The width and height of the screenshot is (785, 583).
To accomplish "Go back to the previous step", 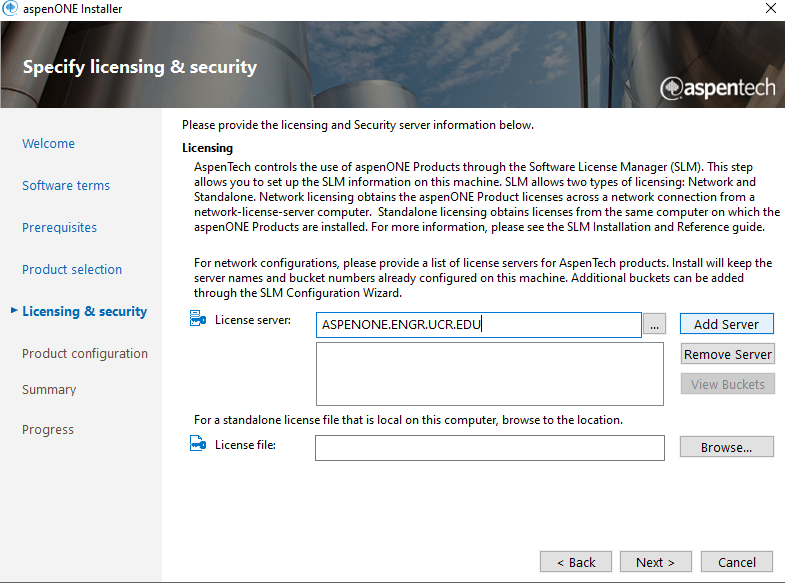I will (575, 562).
